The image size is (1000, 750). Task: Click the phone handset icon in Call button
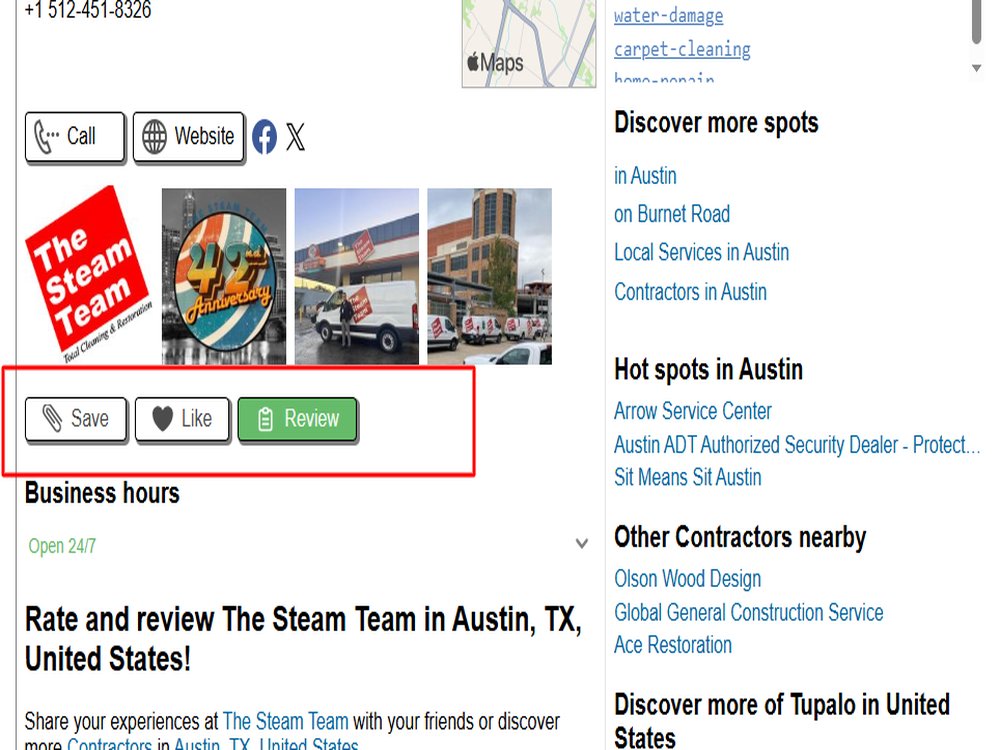coord(46,136)
